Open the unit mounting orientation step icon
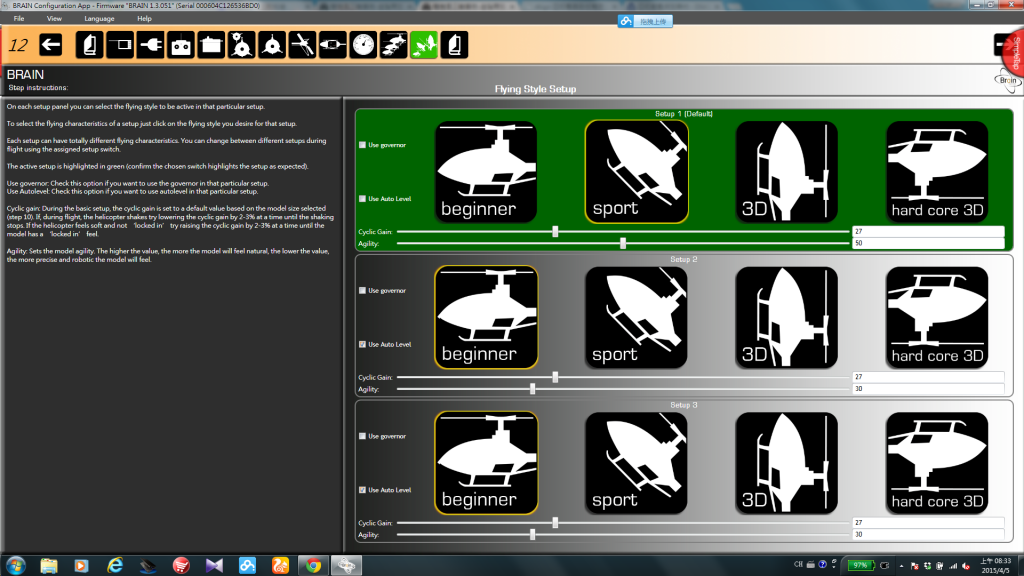 point(120,45)
